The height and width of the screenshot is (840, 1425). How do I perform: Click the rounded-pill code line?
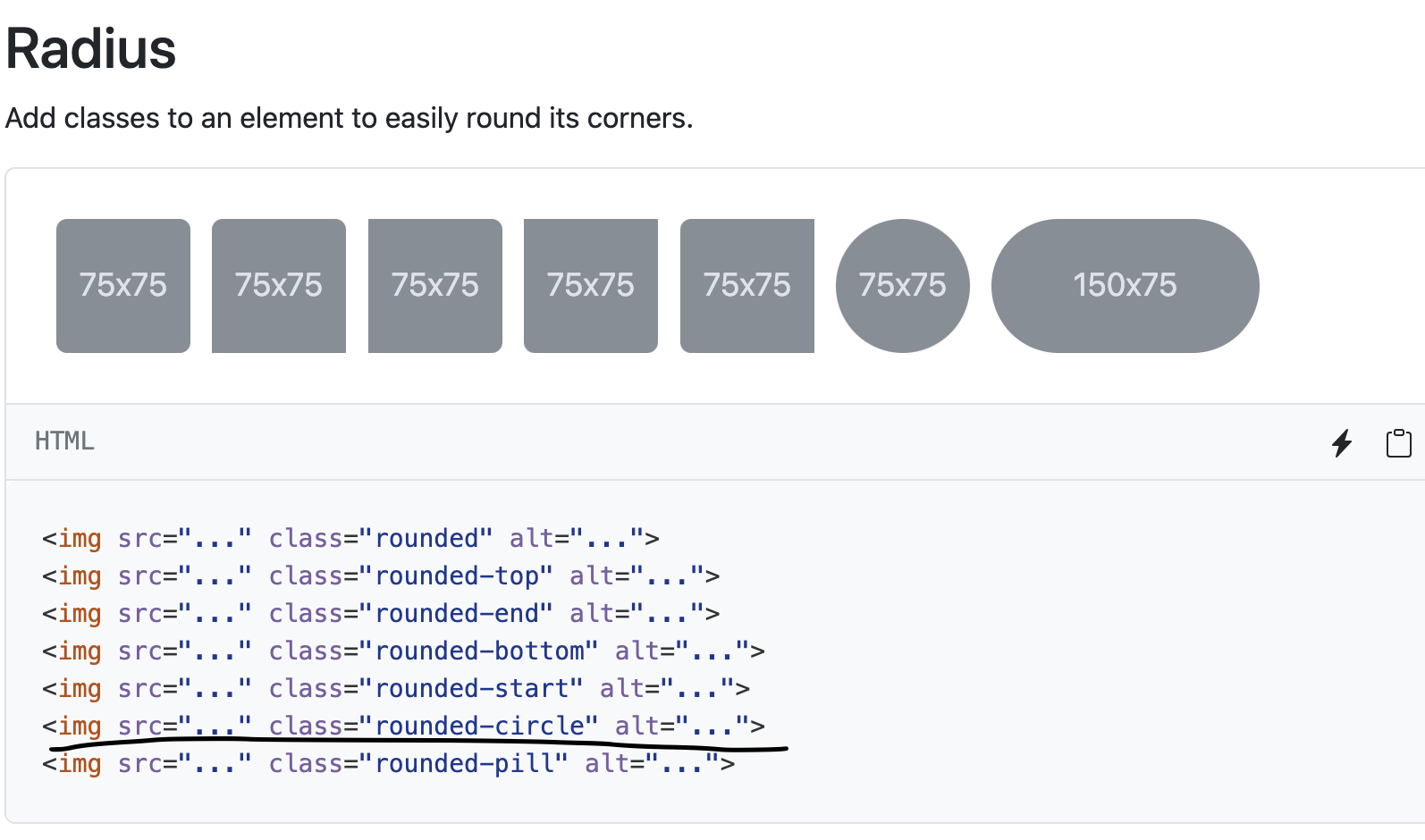point(388,763)
